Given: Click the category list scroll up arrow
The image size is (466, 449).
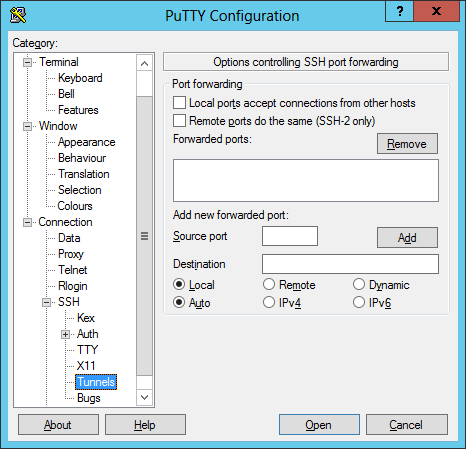Looking at the screenshot, I should coord(144,63).
